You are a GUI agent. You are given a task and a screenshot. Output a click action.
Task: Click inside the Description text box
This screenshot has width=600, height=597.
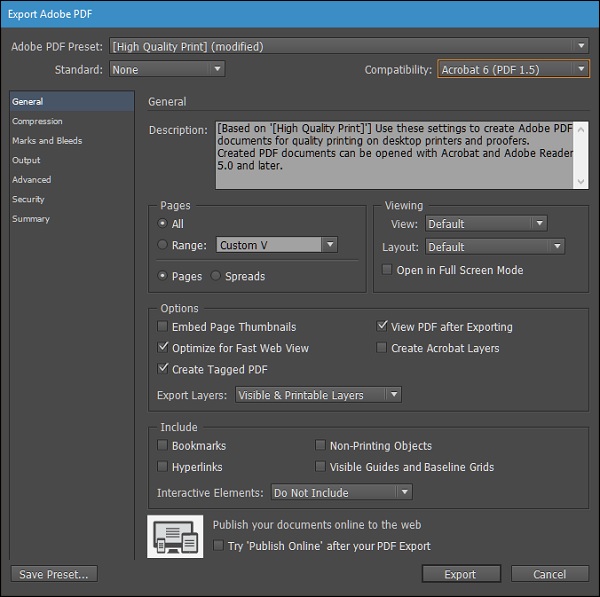(390, 155)
